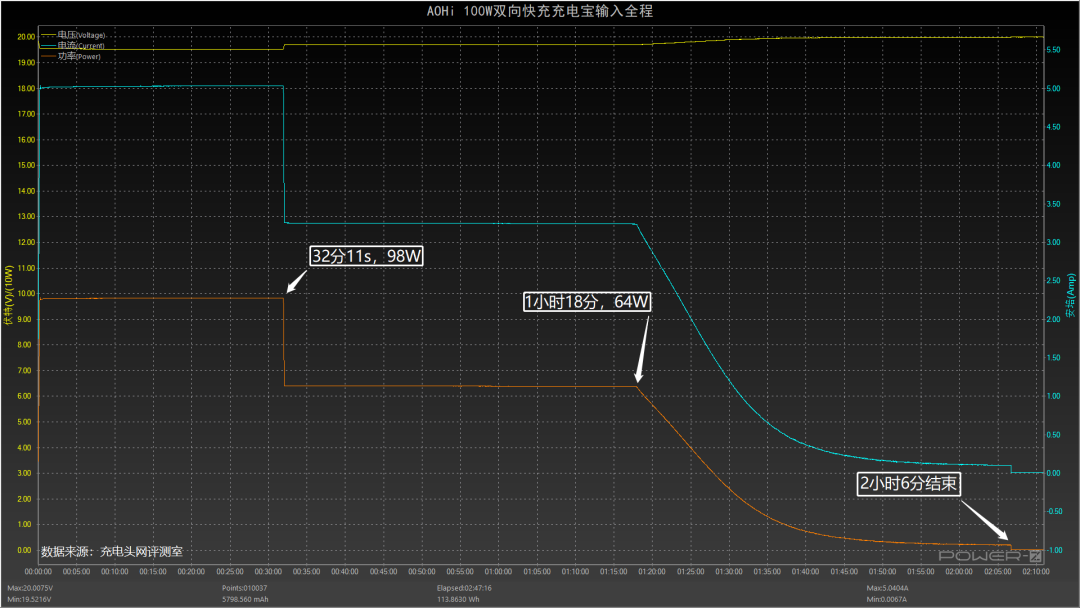Screen dimensions: 1080x608
Task: Click the Max:5.0404A status readout
Action: point(888,589)
